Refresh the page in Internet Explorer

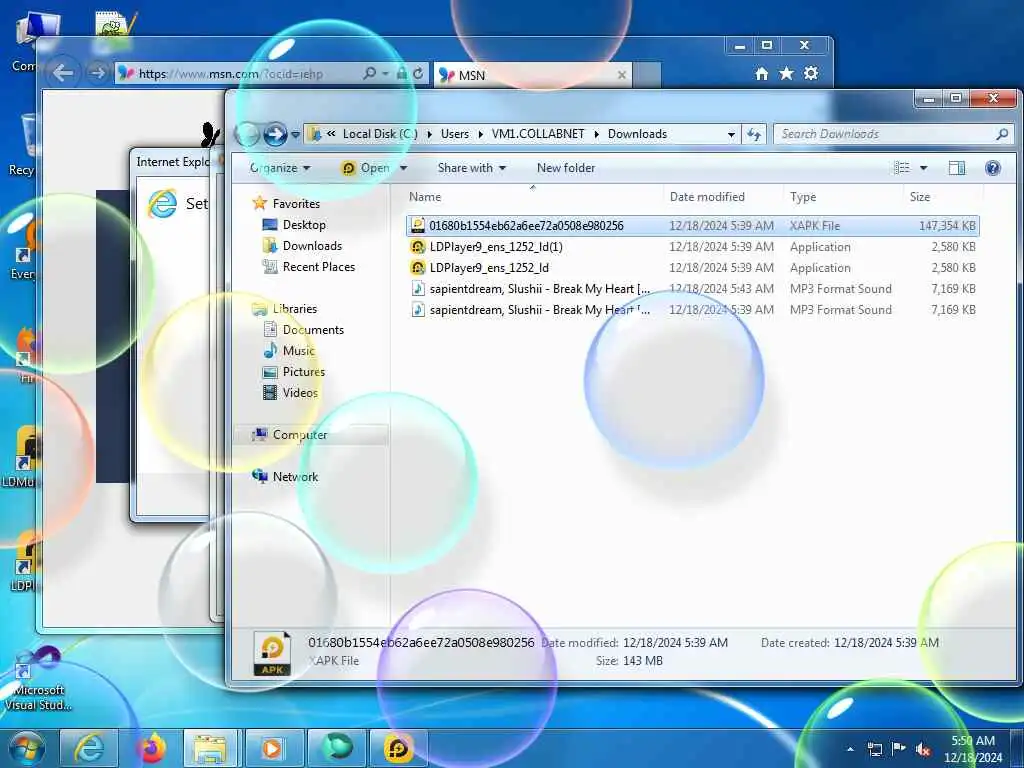point(419,74)
